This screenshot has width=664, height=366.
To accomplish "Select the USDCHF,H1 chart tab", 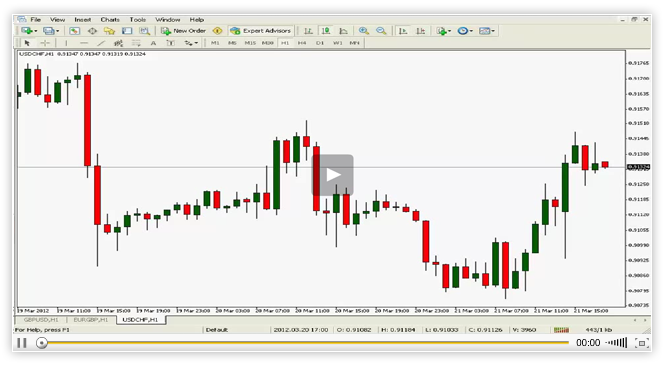I will tap(141, 320).
